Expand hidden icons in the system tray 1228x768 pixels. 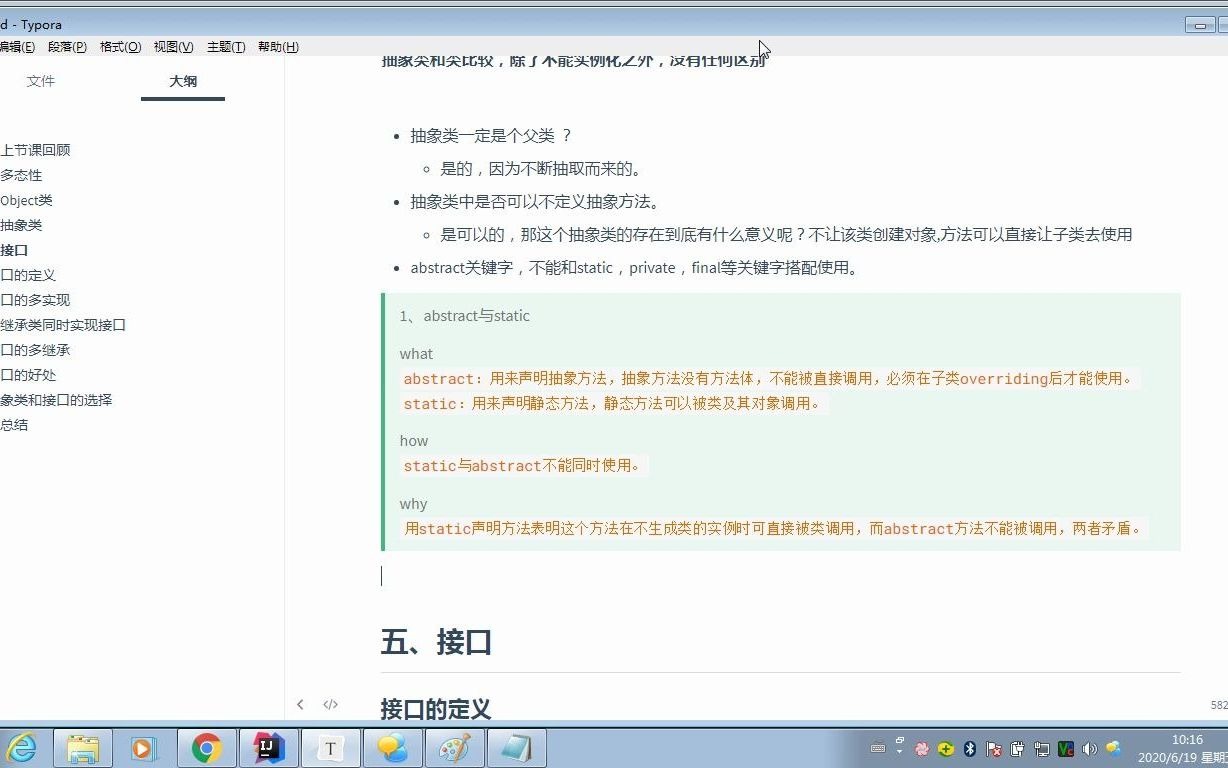900,751
